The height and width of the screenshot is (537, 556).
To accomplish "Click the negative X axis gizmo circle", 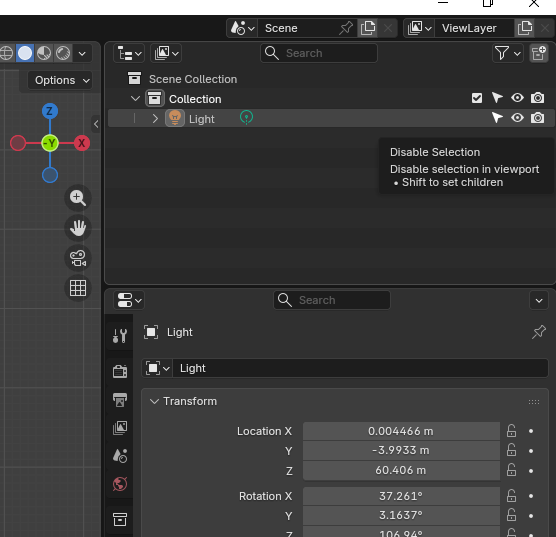I will 18,143.
